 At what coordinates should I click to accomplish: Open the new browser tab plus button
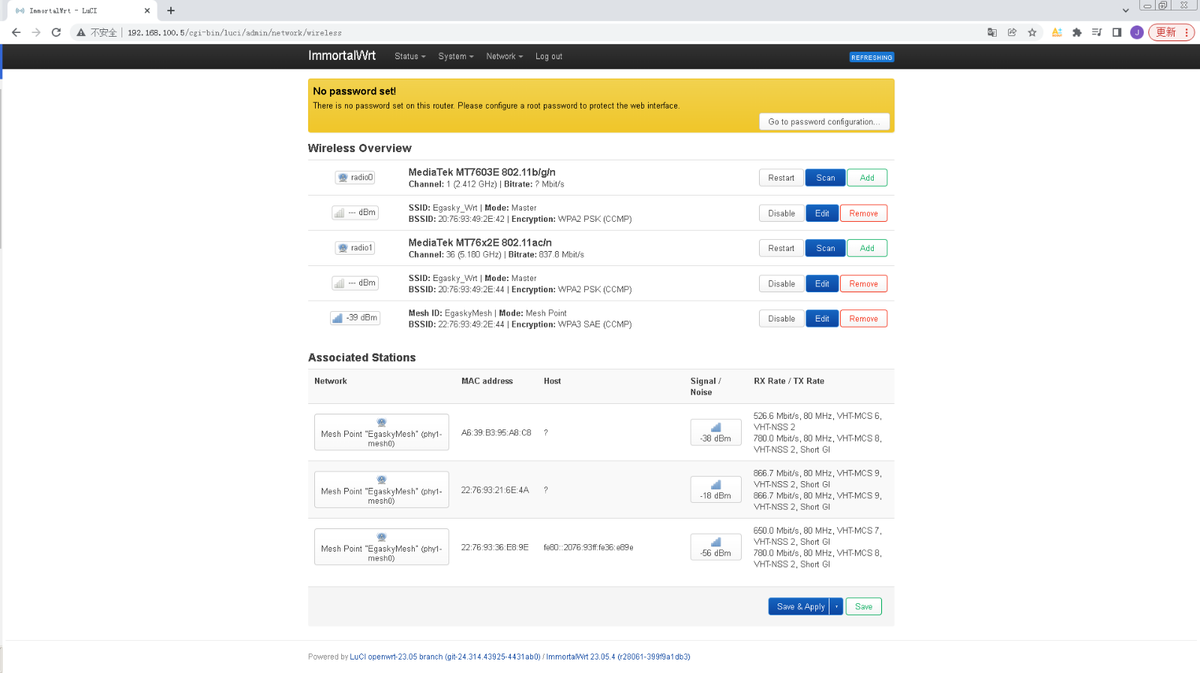[x=170, y=10]
